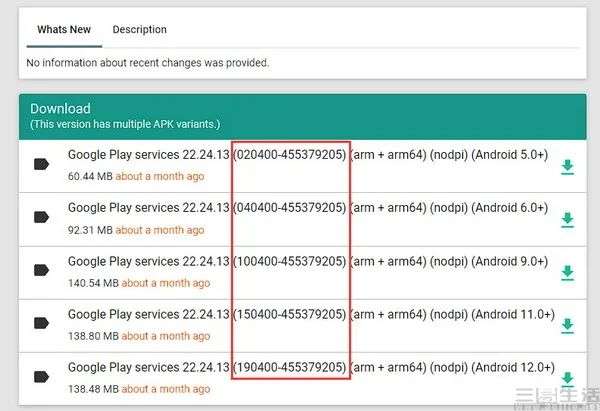
Task: Open Google Play services 150400-455379205 variant link
Action: coord(311,314)
